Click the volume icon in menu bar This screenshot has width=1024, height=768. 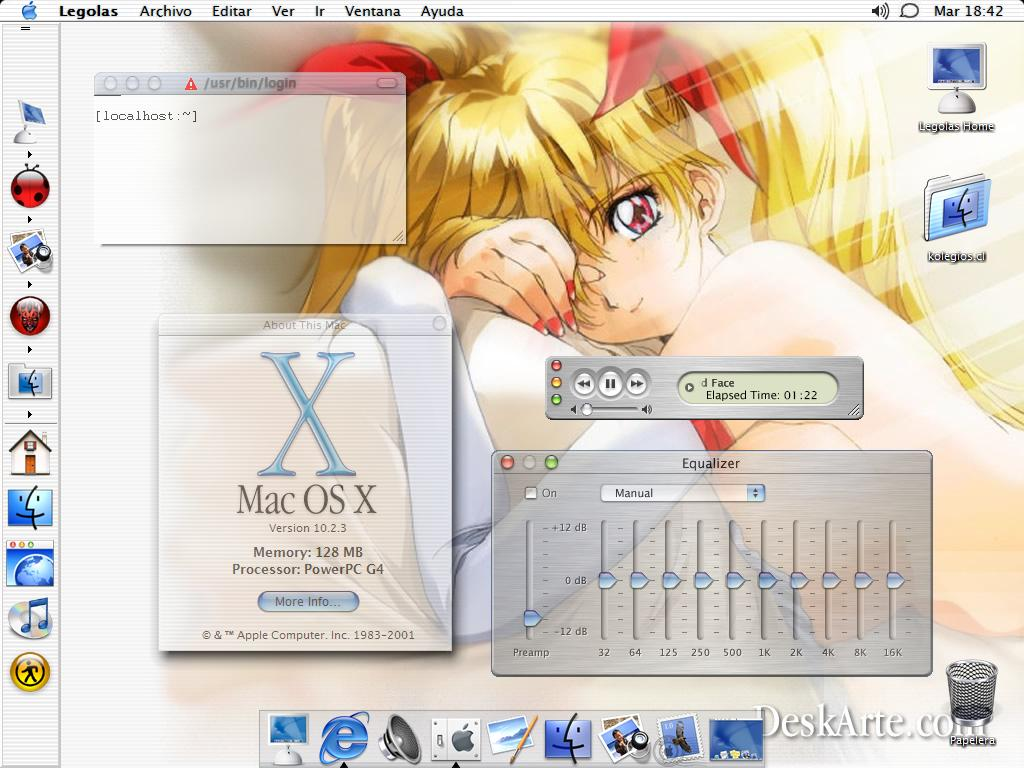(x=880, y=11)
